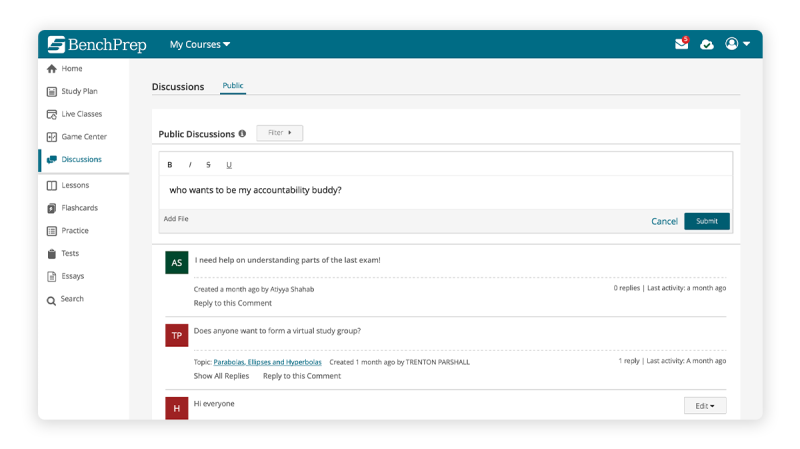Image resolution: width=800 pixels, height=449 pixels.
Task: Open the Edit dropdown on Hi everyone post
Action: coord(705,406)
